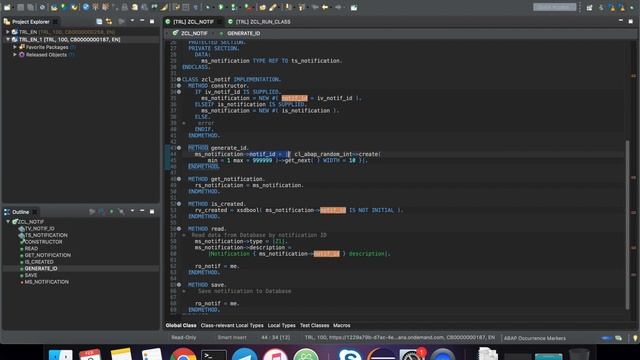
Task: Click the gray Forward navigation arrow
Action: (338, 7)
